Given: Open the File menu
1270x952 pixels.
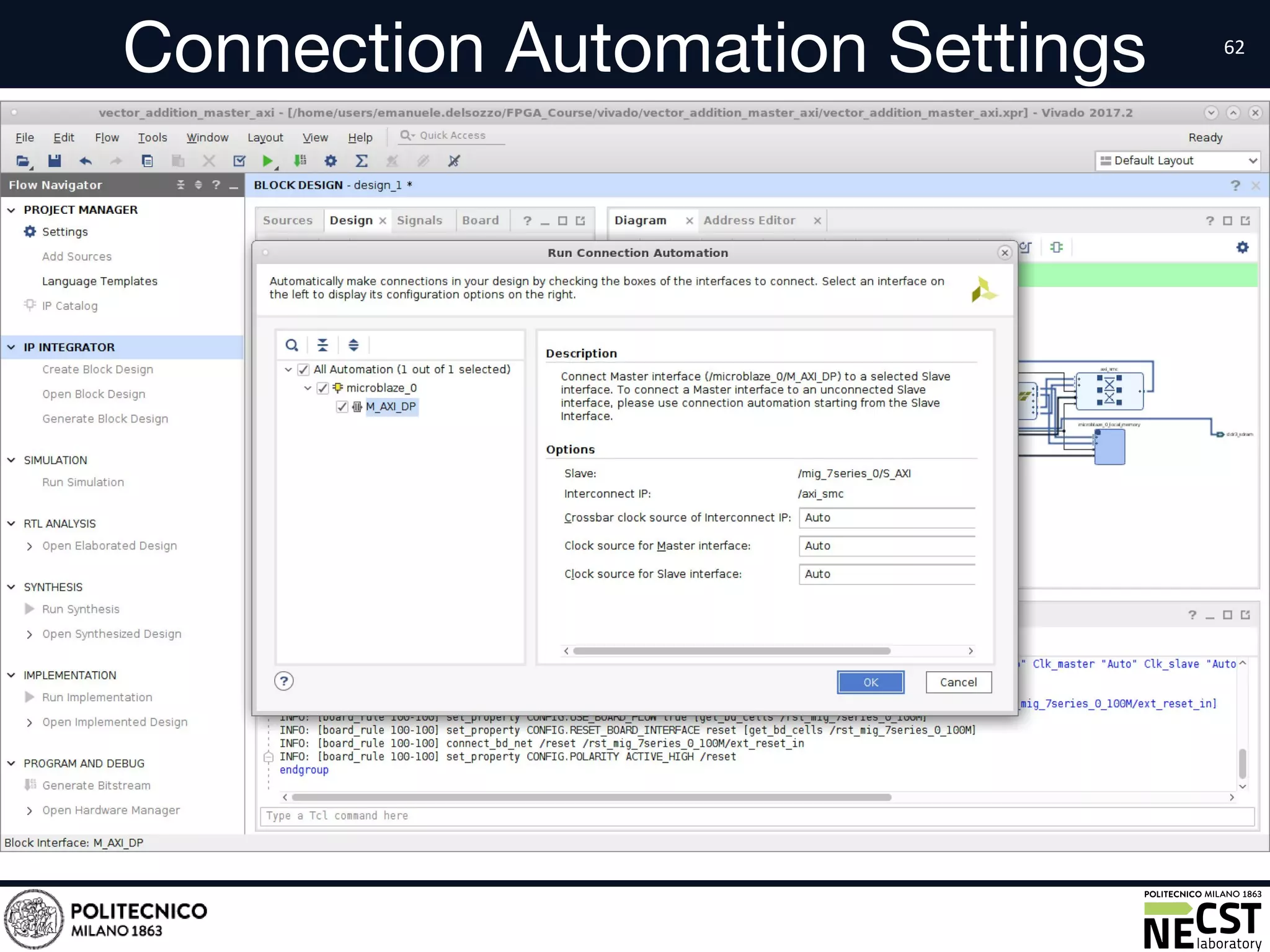Looking at the screenshot, I should coord(25,138).
